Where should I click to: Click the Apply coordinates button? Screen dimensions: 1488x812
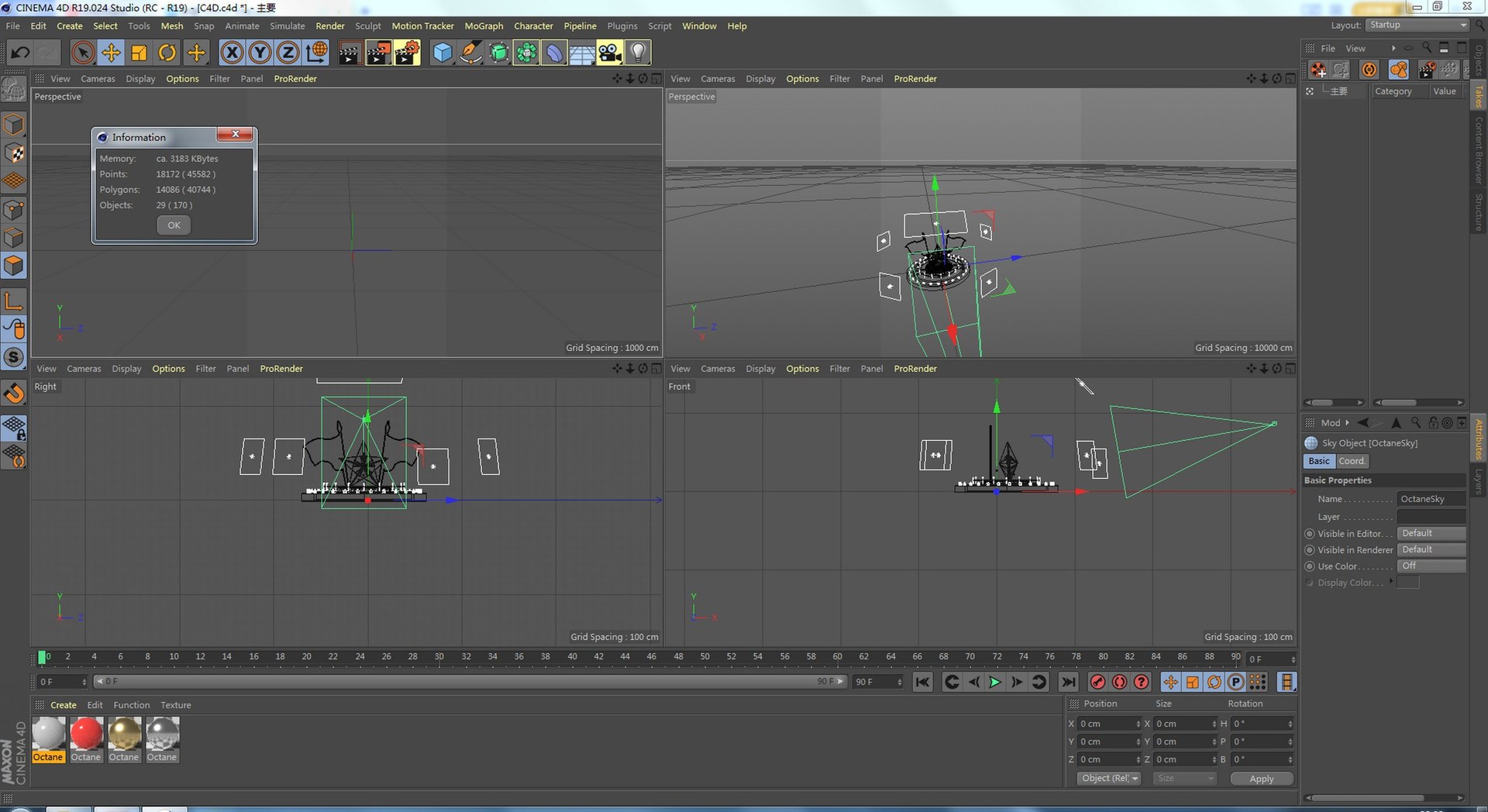tap(1262, 779)
